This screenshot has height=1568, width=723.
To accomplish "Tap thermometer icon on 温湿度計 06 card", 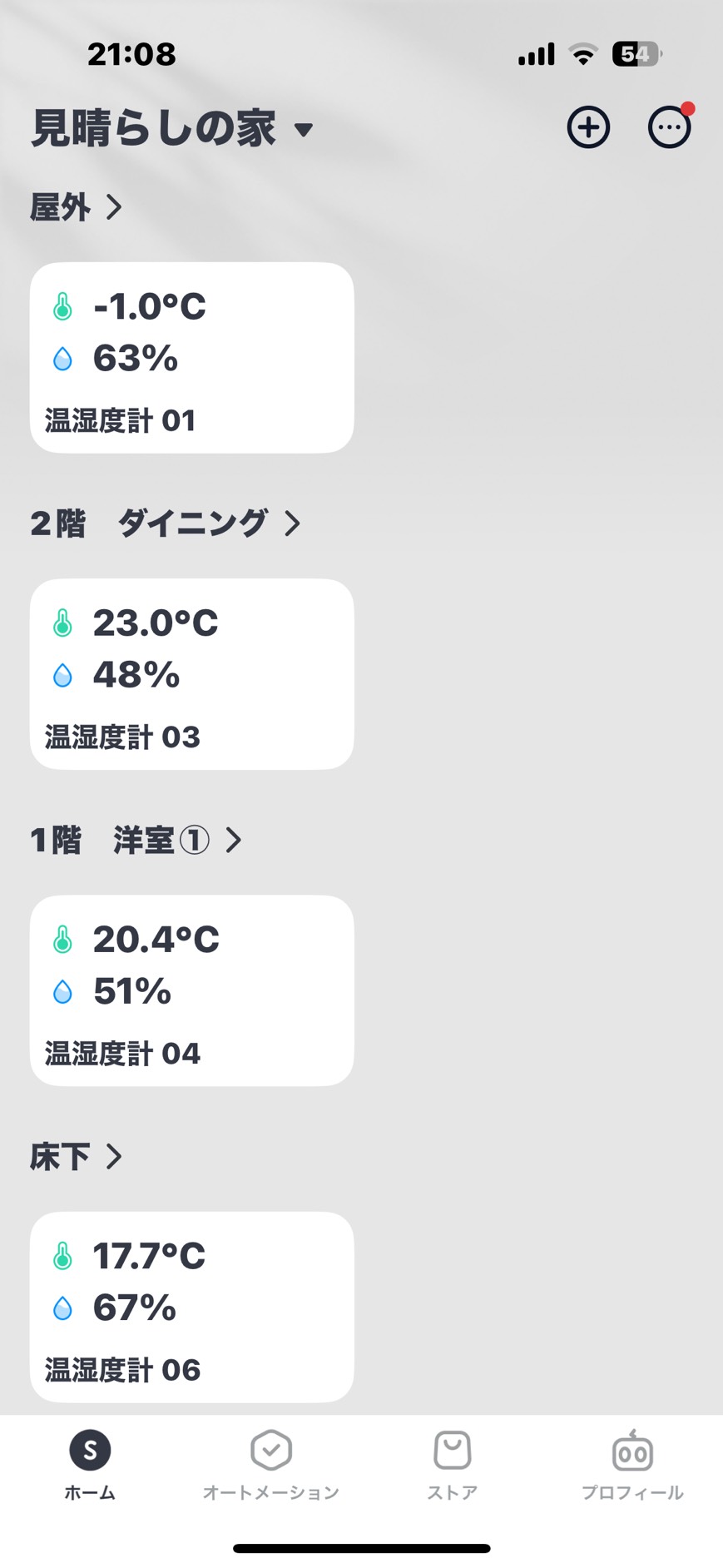I will pos(62,1256).
